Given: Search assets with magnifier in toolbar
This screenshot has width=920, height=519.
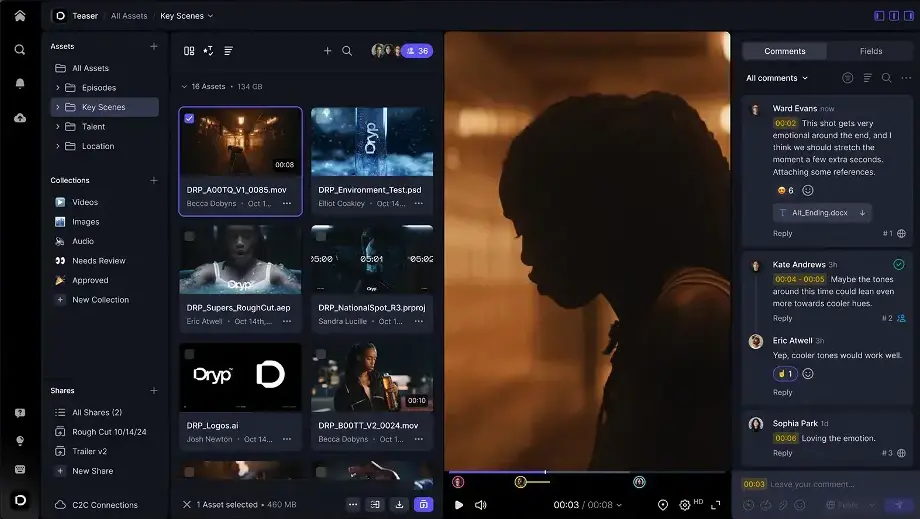Looking at the screenshot, I should click(347, 51).
